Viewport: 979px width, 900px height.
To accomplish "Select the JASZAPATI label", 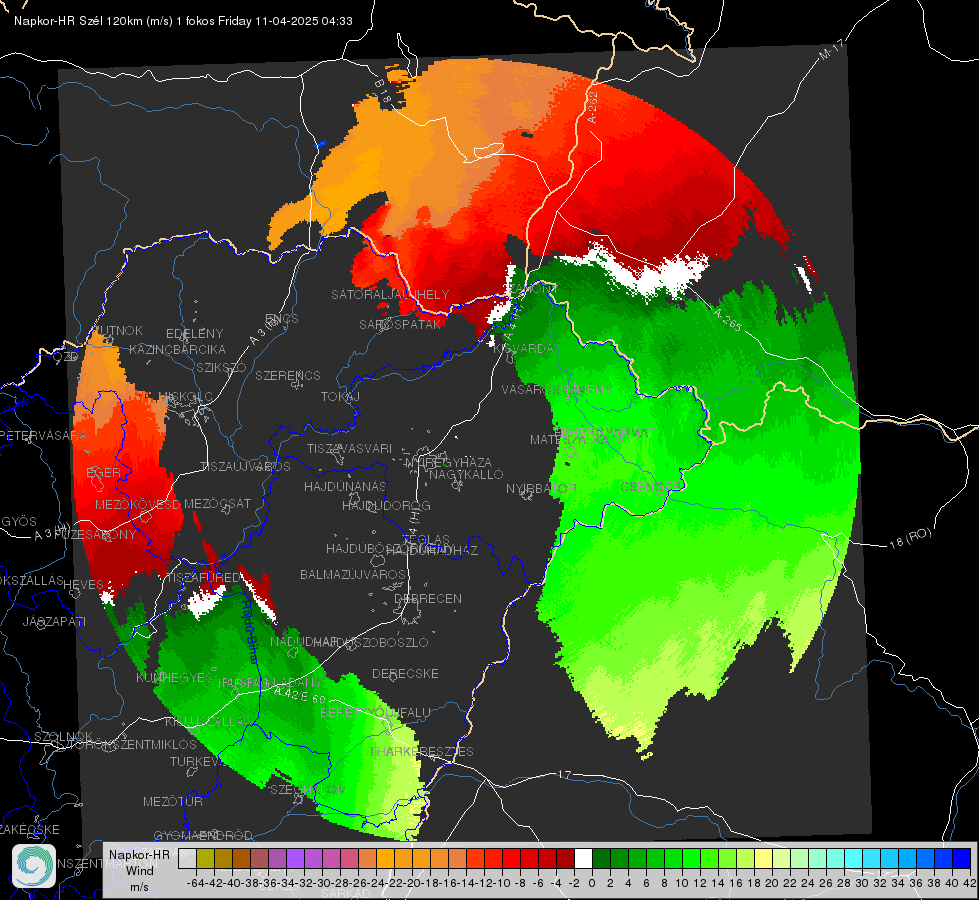I will coord(54,621).
